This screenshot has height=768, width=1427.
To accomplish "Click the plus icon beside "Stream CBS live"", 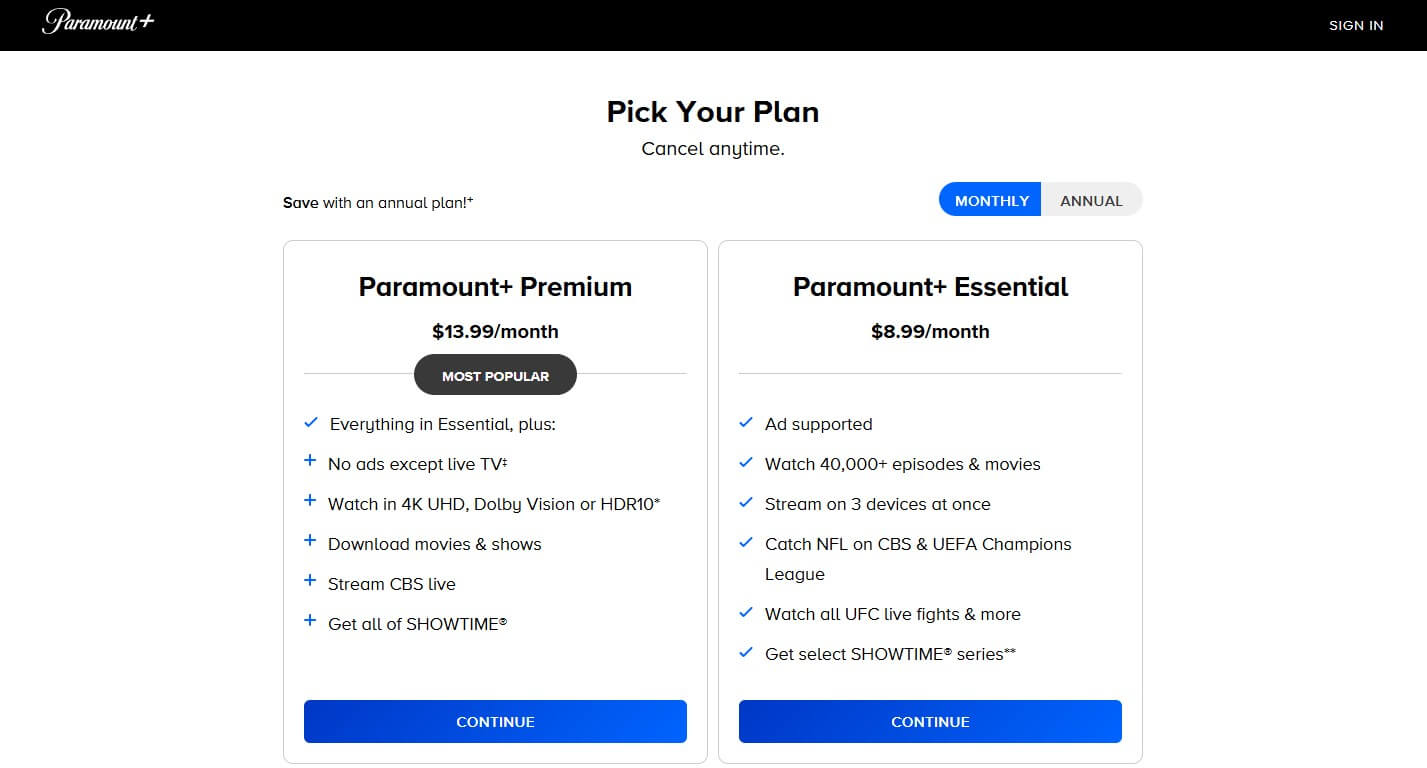I will tap(309, 580).
